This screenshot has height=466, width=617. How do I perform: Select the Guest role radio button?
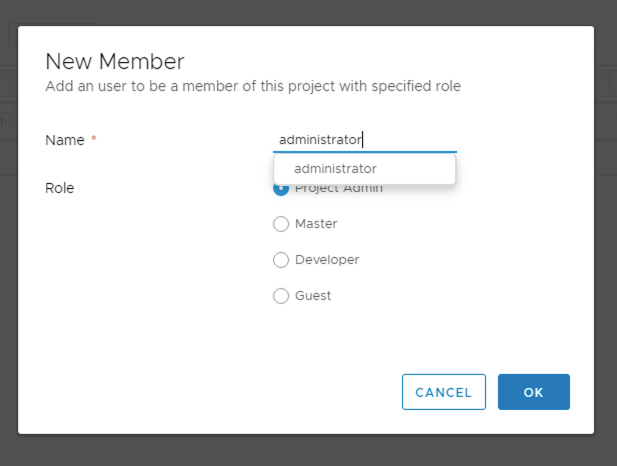pyautogui.click(x=281, y=296)
